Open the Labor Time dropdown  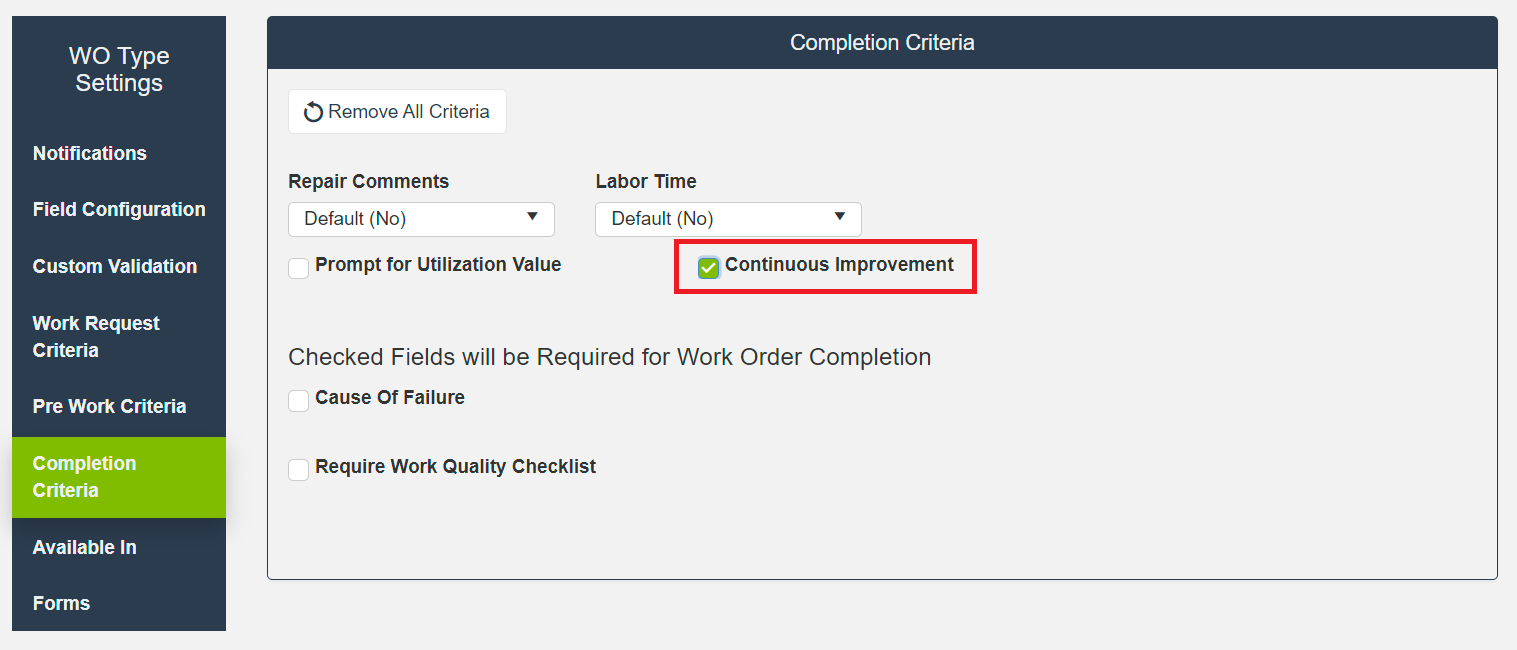click(728, 219)
